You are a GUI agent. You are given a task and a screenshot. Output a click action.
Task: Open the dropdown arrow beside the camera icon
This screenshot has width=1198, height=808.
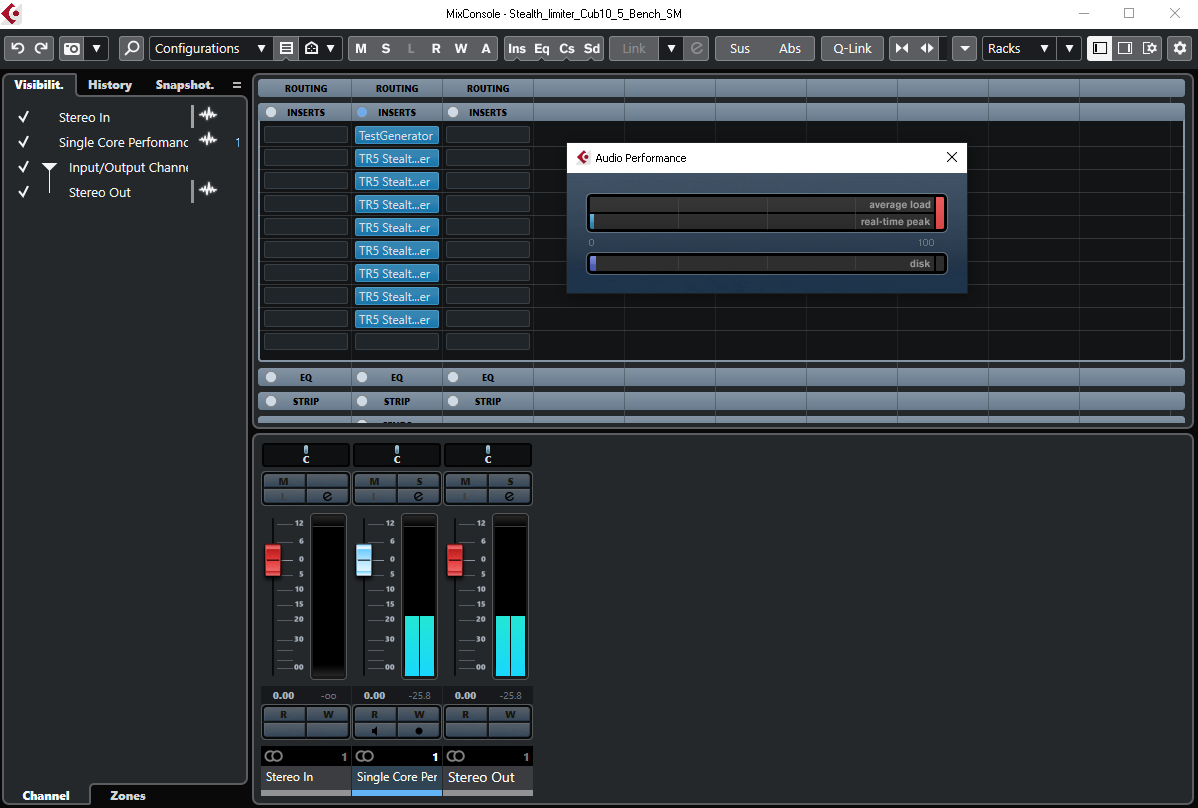coord(96,48)
